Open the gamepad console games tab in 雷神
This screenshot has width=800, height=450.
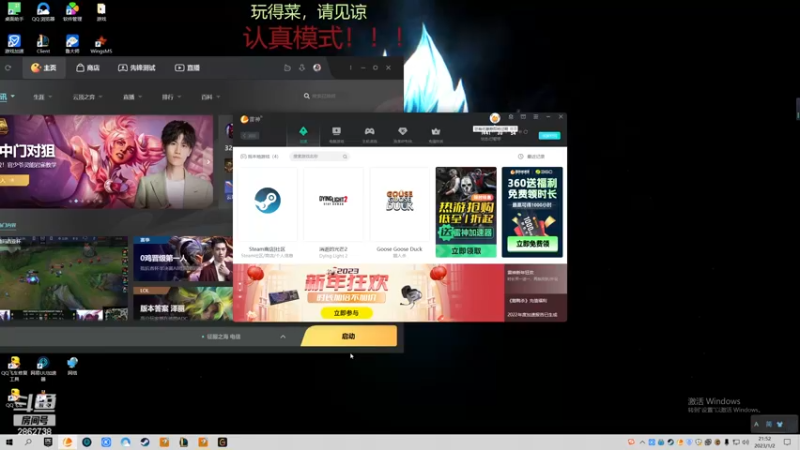(369, 134)
